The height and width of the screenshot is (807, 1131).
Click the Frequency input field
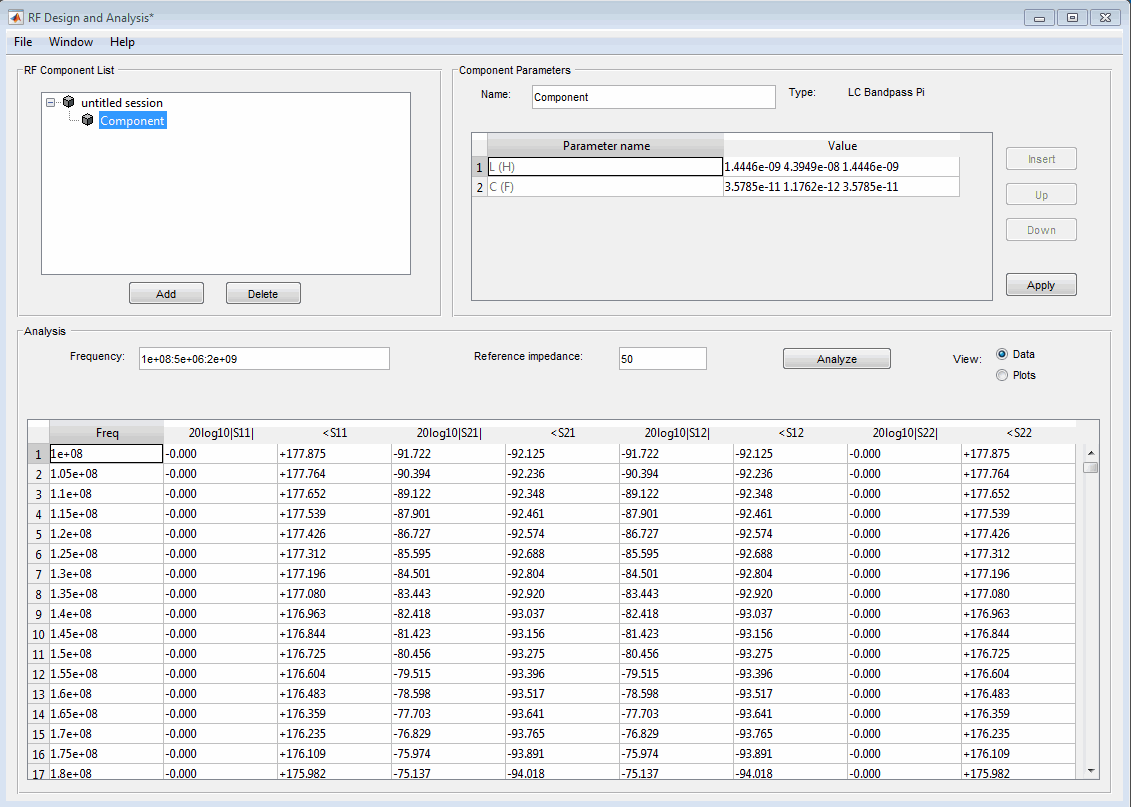tap(264, 358)
